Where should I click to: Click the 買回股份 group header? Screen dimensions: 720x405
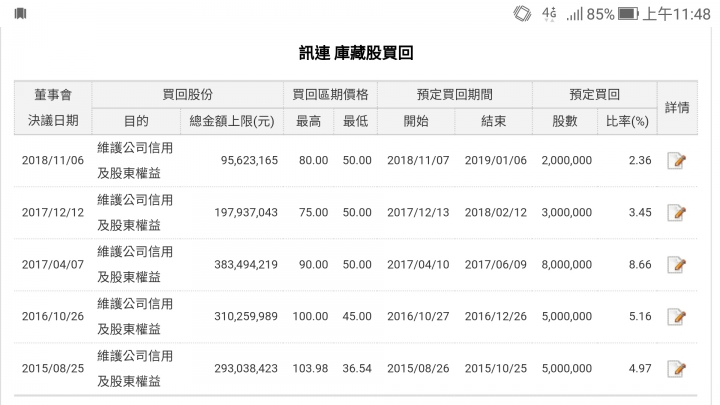pos(187,95)
